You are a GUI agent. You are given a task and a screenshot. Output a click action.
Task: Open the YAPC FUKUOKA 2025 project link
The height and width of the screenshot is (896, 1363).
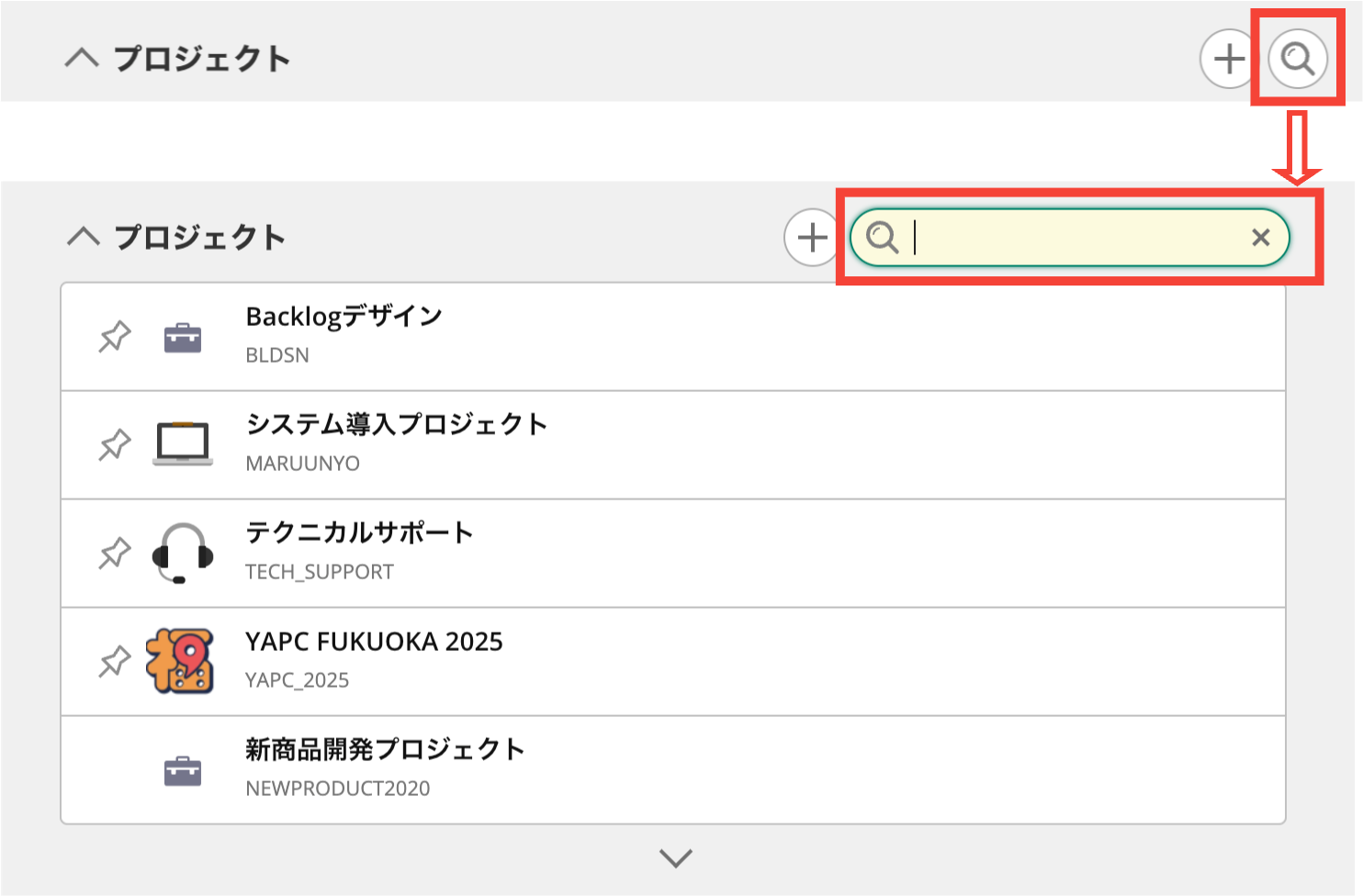click(x=374, y=641)
